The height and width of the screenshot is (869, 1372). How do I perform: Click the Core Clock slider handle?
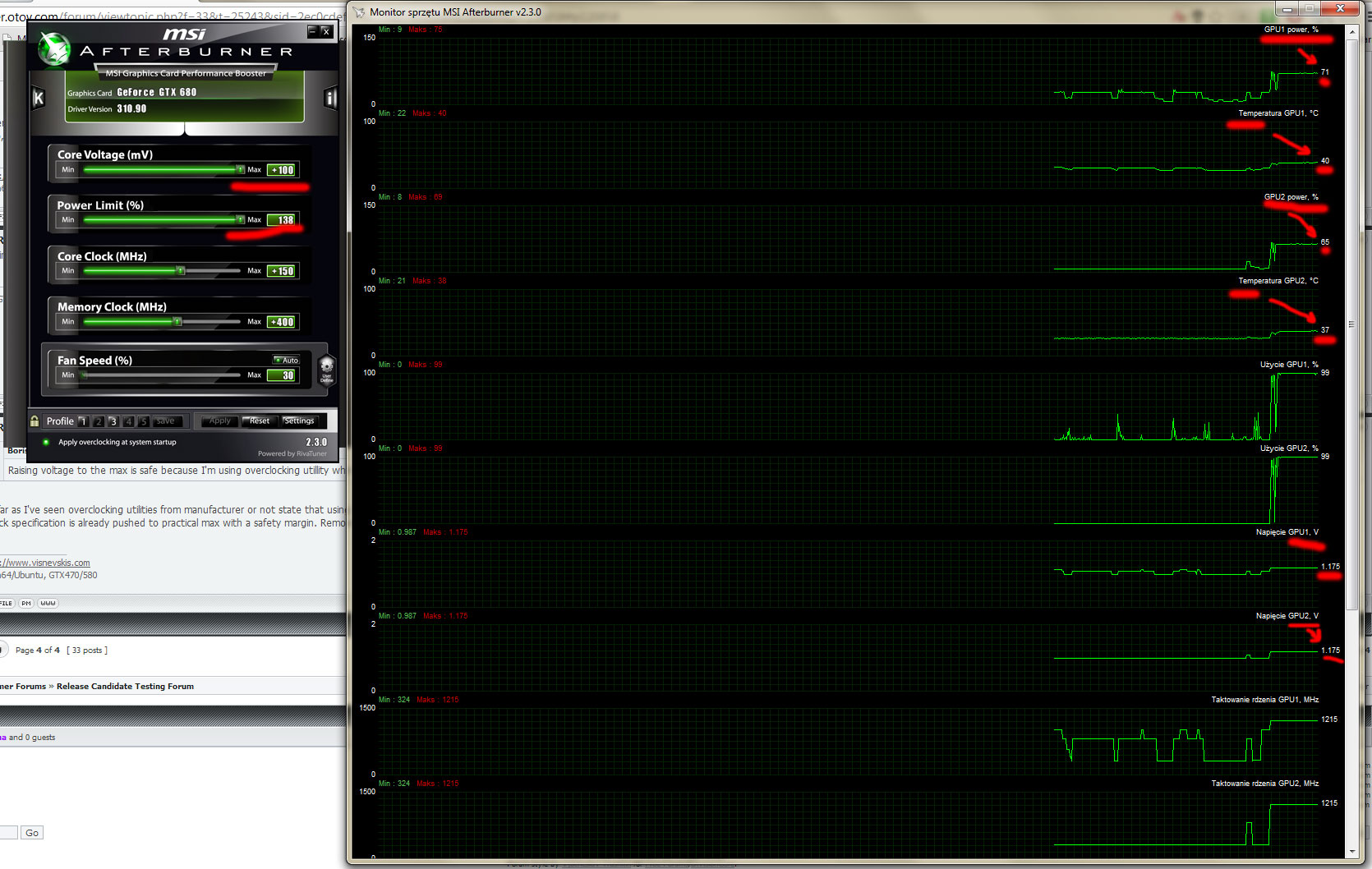pyautogui.click(x=181, y=270)
